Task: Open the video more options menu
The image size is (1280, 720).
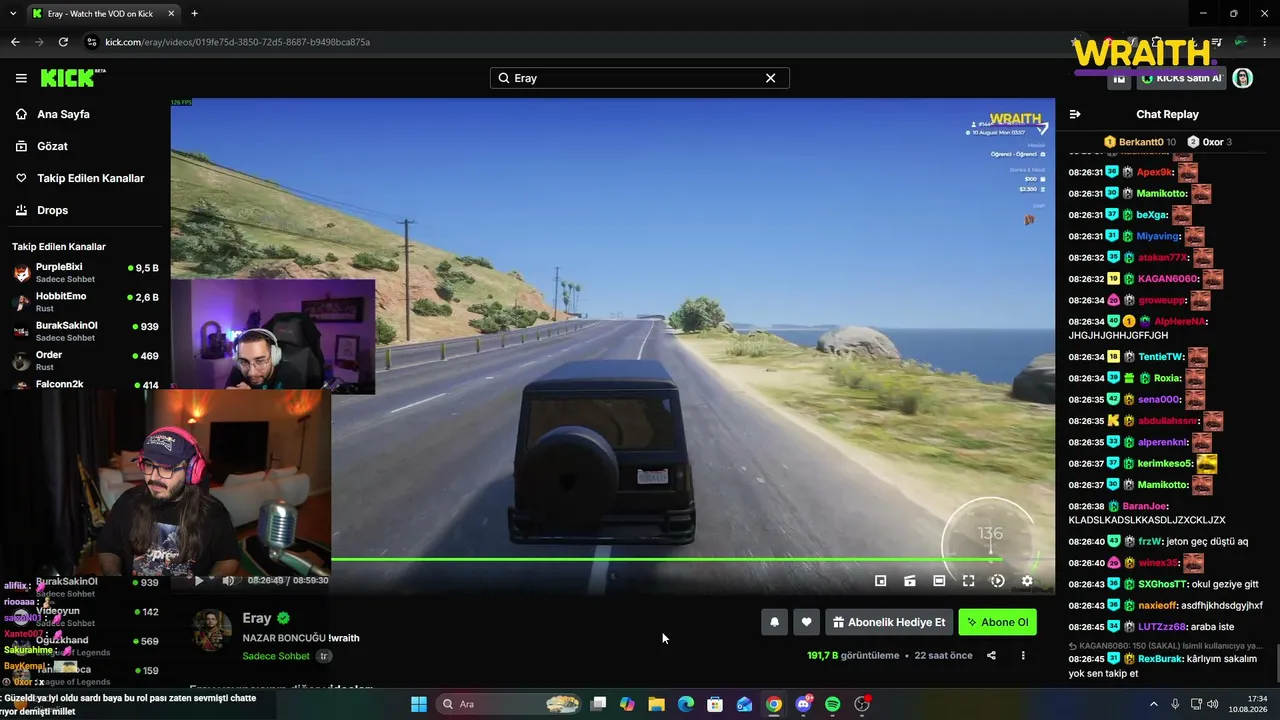Action: (1023, 656)
